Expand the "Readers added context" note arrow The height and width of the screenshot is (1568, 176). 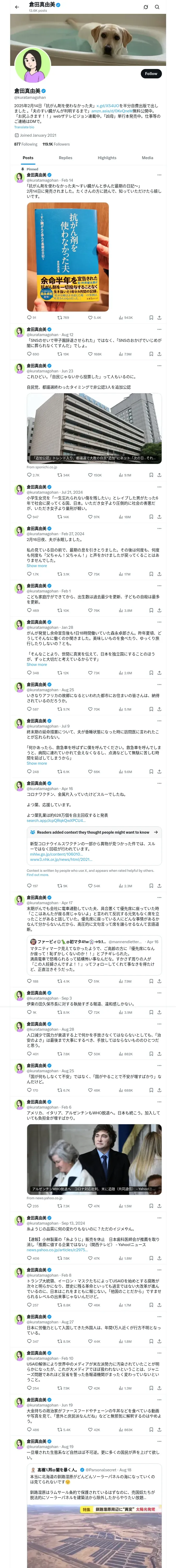[156, 832]
